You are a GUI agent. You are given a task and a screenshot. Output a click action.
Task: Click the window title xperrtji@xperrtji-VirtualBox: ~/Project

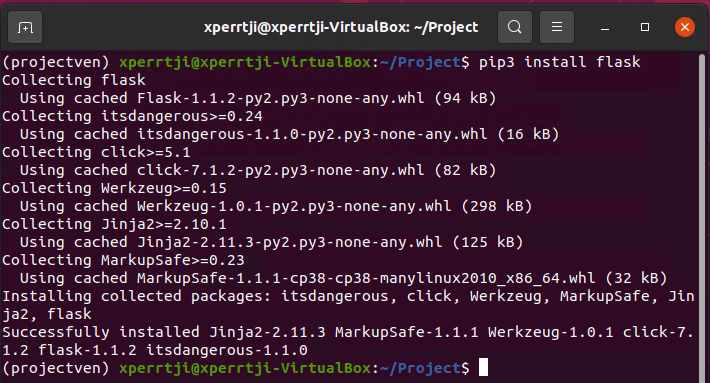[341, 27]
